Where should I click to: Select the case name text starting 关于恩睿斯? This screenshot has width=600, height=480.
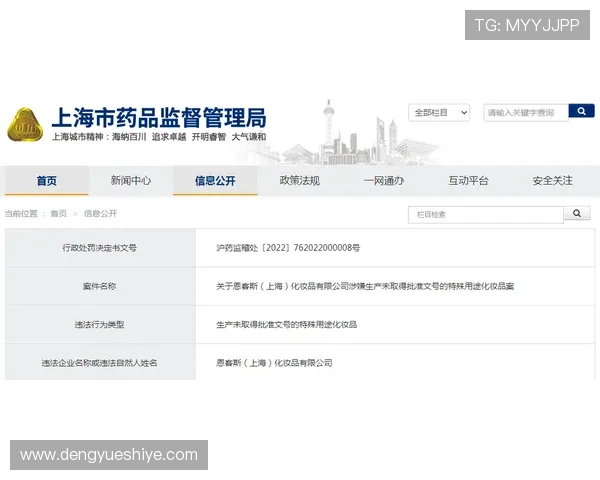point(365,286)
